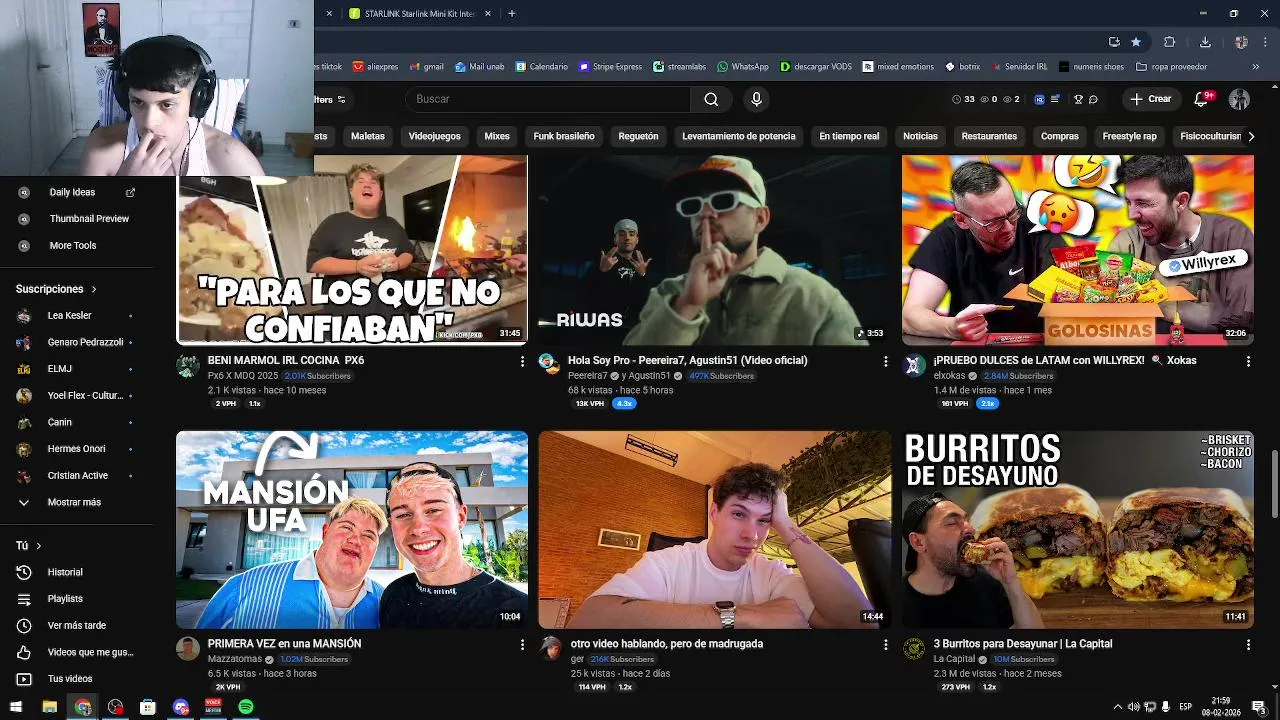1280x720 pixels.
Task: Open Playlists in sidebar
Action: tap(66, 598)
